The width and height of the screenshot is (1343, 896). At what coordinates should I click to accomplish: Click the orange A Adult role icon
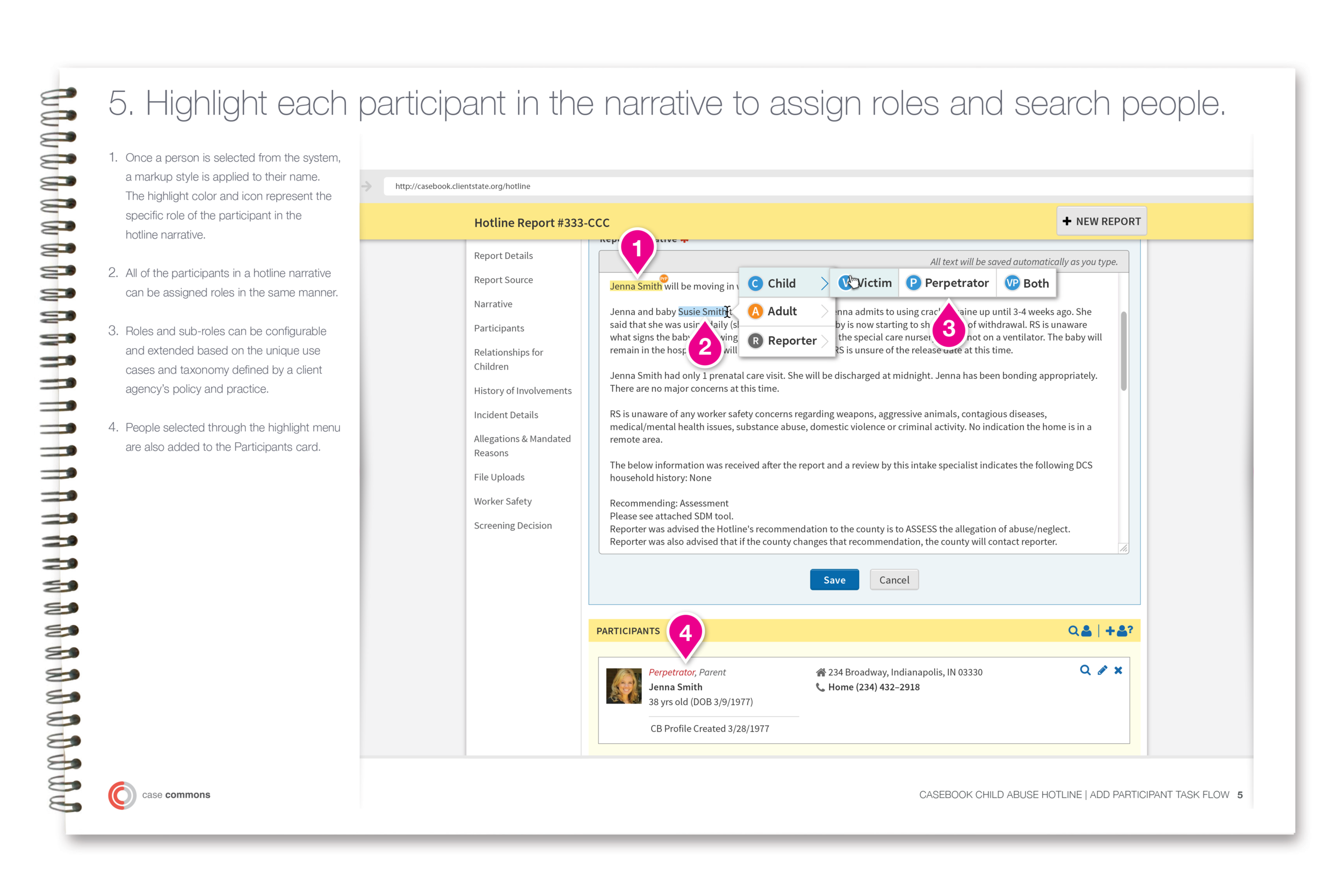click(755, 312)
